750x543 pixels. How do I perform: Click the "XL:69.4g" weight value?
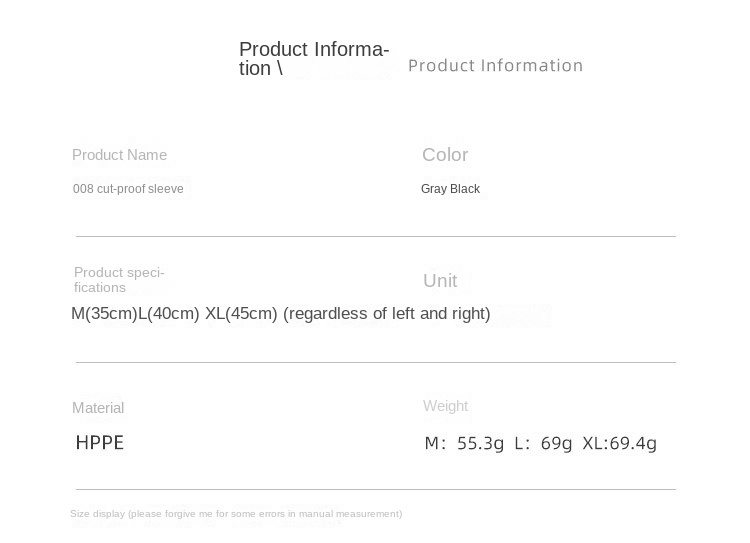(619, 443)
